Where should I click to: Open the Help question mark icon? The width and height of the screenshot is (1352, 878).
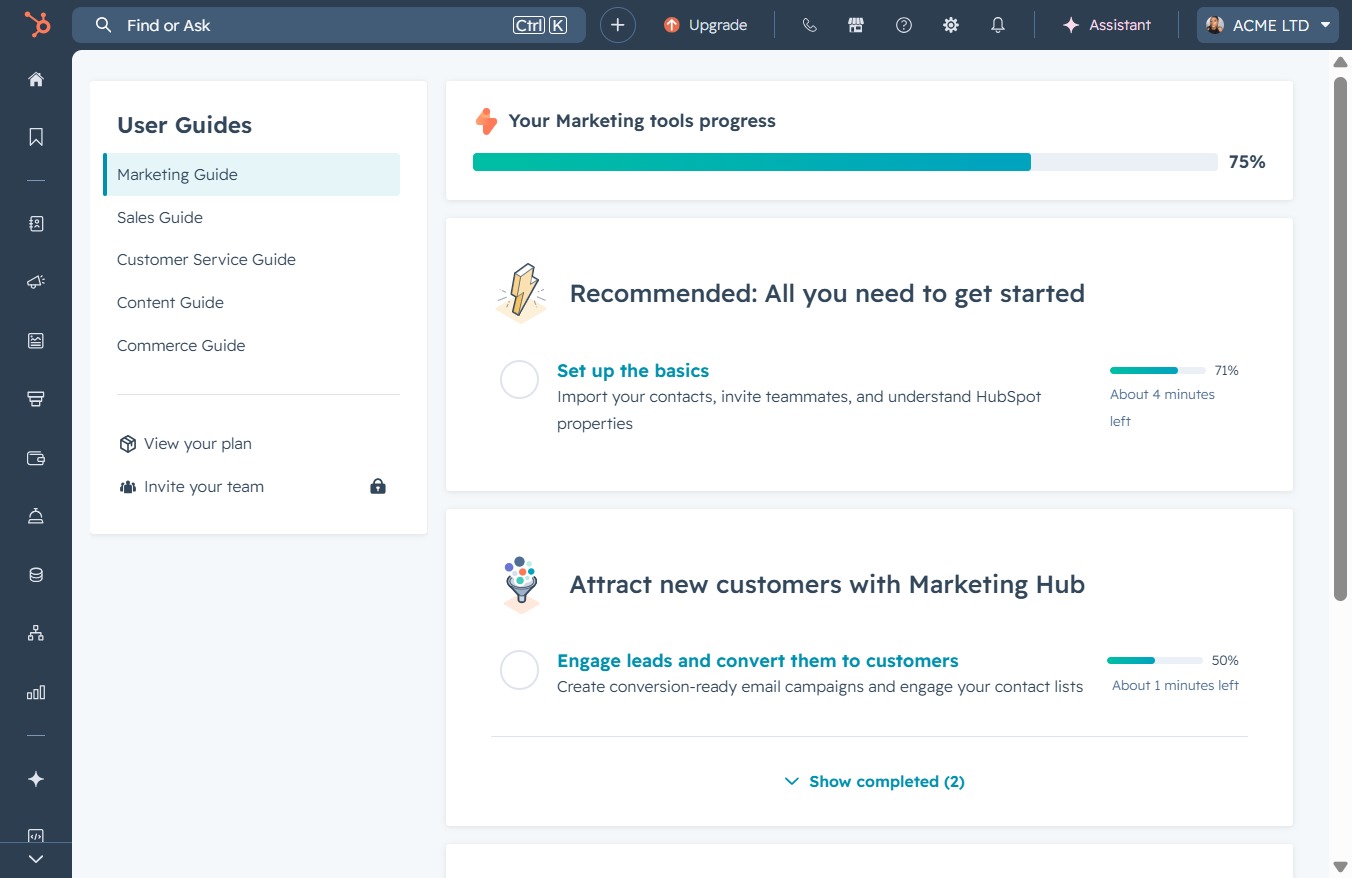pos(904,25)
